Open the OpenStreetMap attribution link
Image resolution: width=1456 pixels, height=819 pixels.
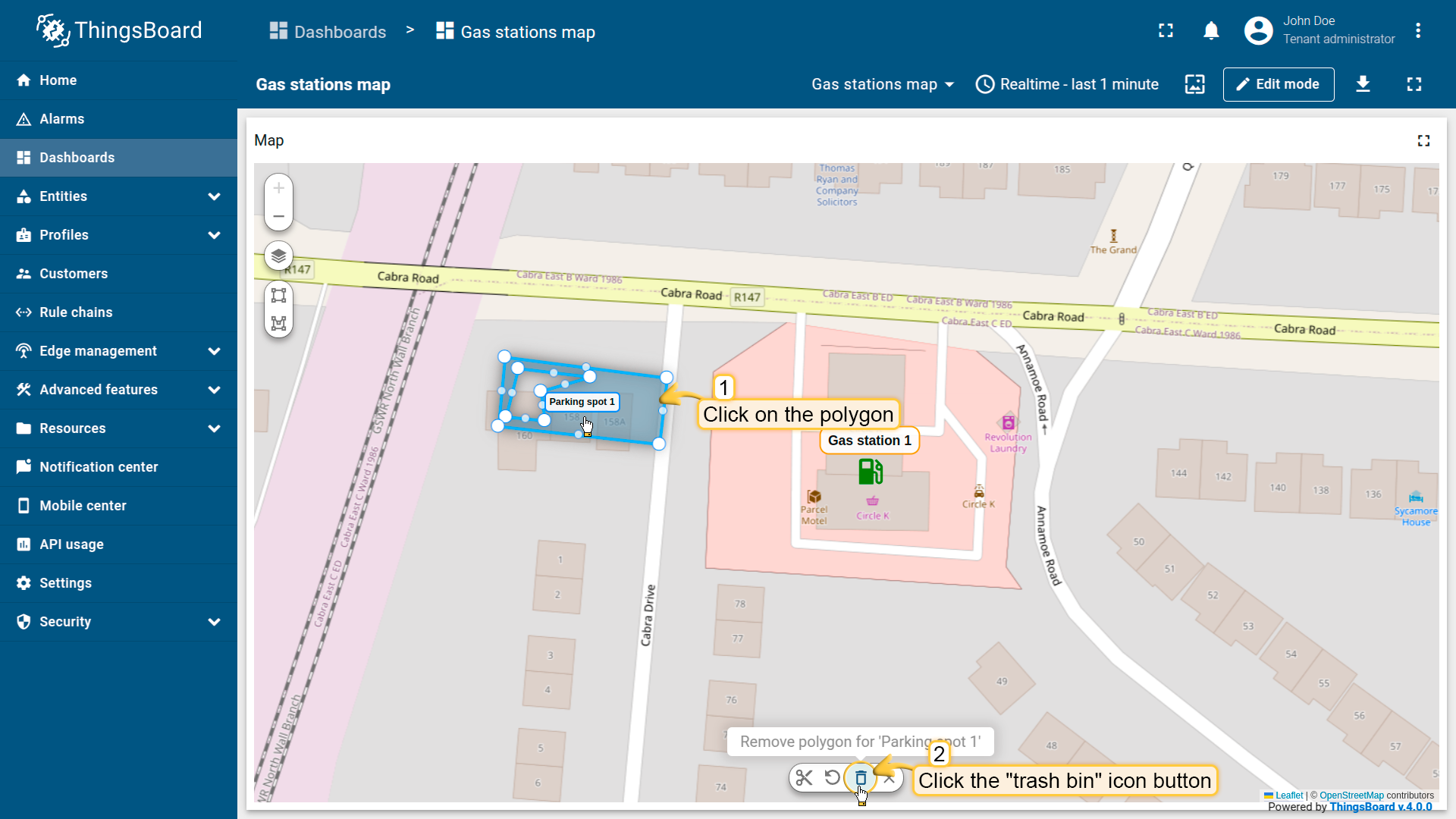[1351, 795]
